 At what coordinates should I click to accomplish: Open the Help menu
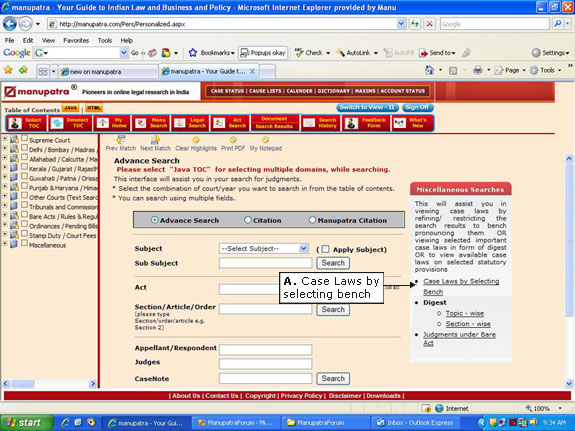pyautogui.click(x=127, y=40)
